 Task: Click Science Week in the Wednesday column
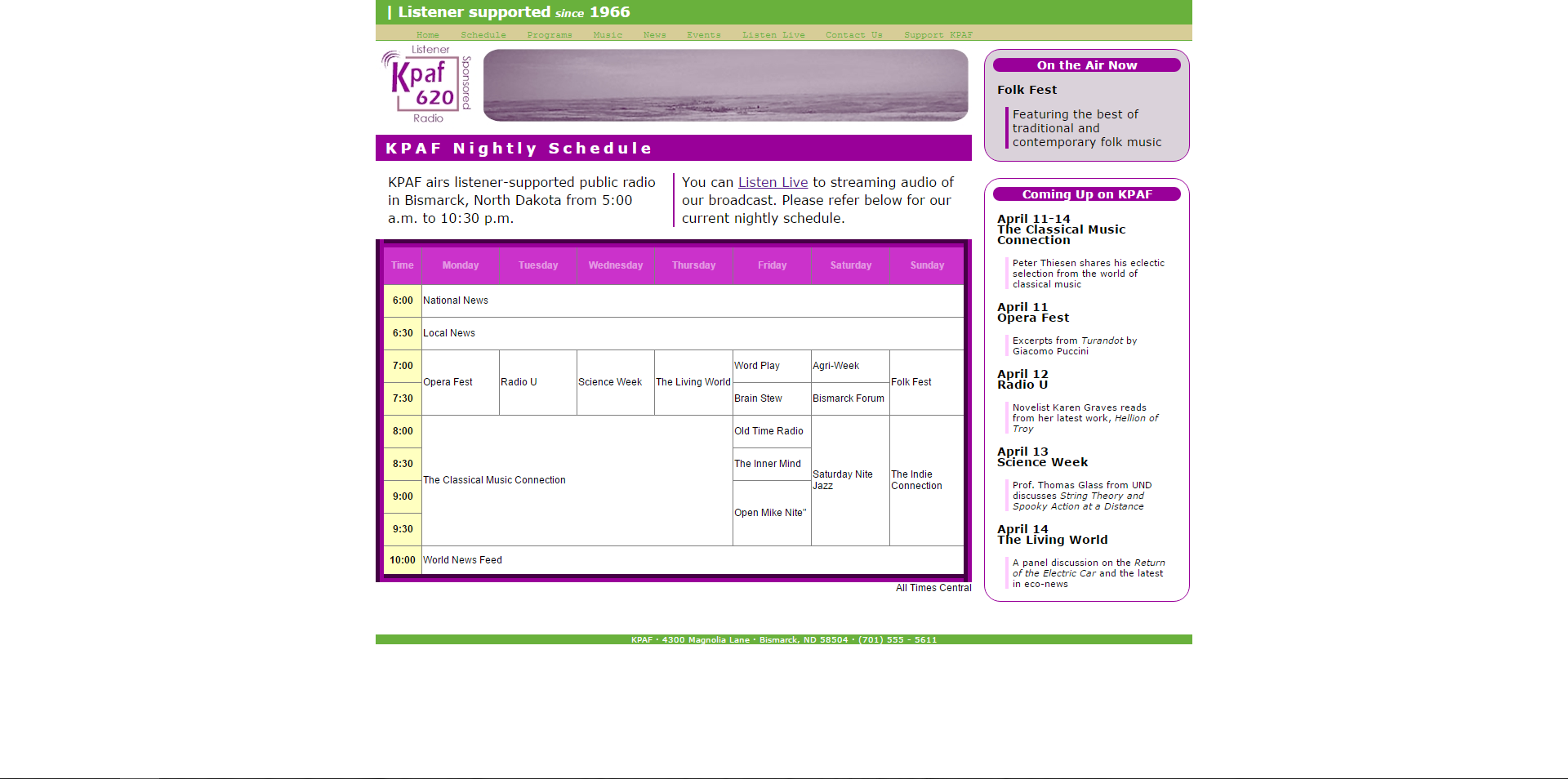tap(616, 382)
